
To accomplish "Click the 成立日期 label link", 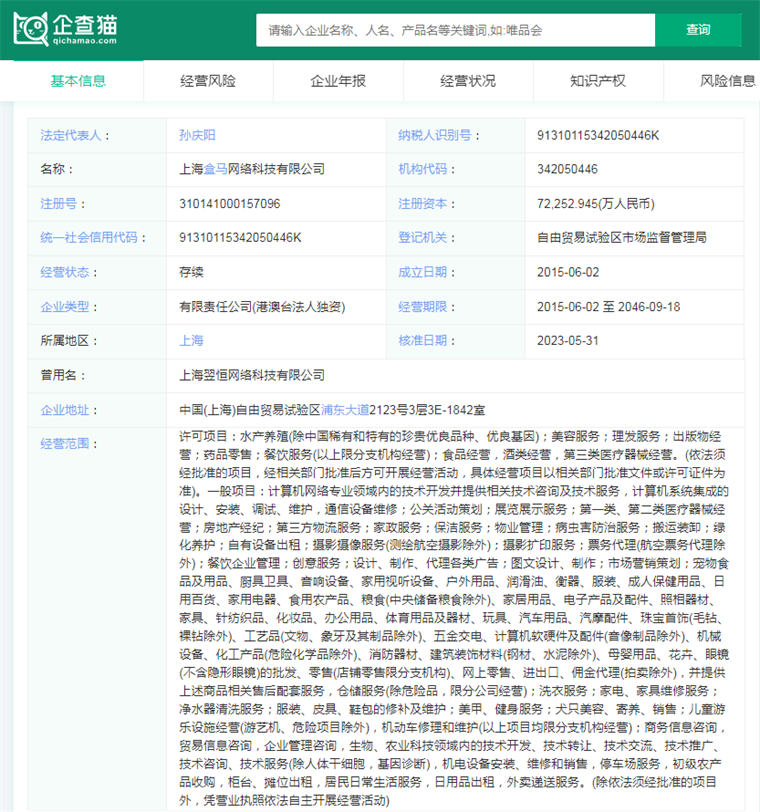I will (x=422, y=272).
